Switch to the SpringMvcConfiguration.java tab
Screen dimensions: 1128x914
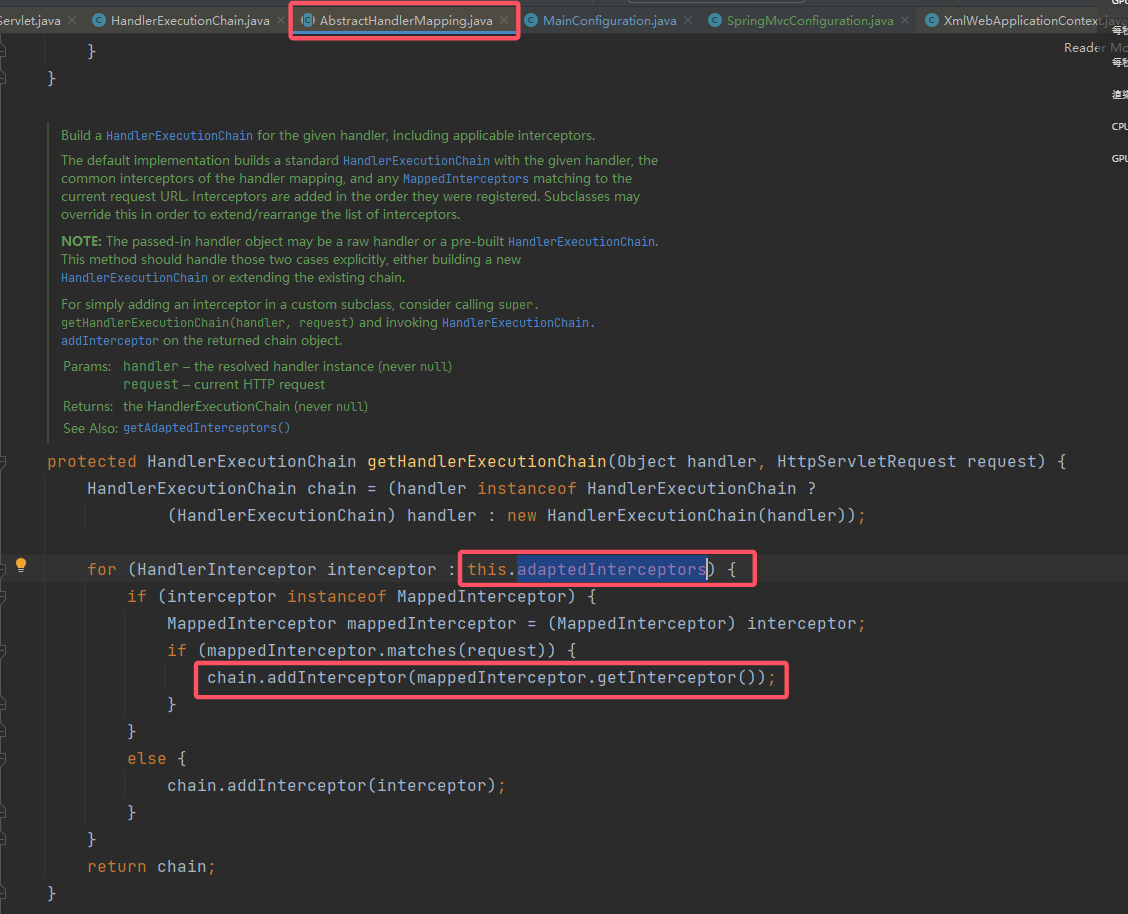pos(810,21)
